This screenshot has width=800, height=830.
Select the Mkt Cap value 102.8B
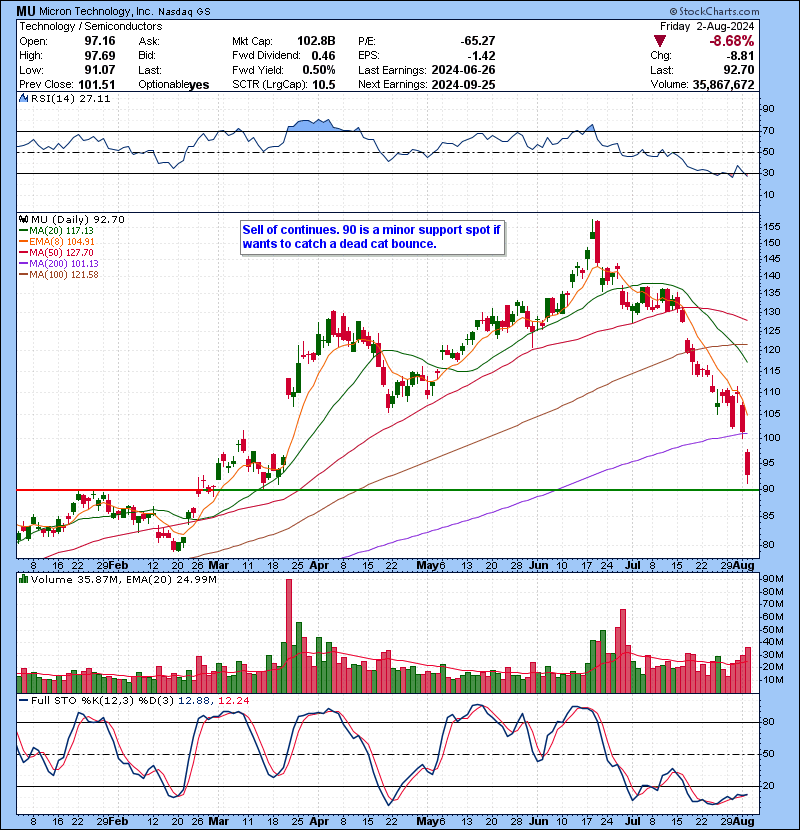316,41
